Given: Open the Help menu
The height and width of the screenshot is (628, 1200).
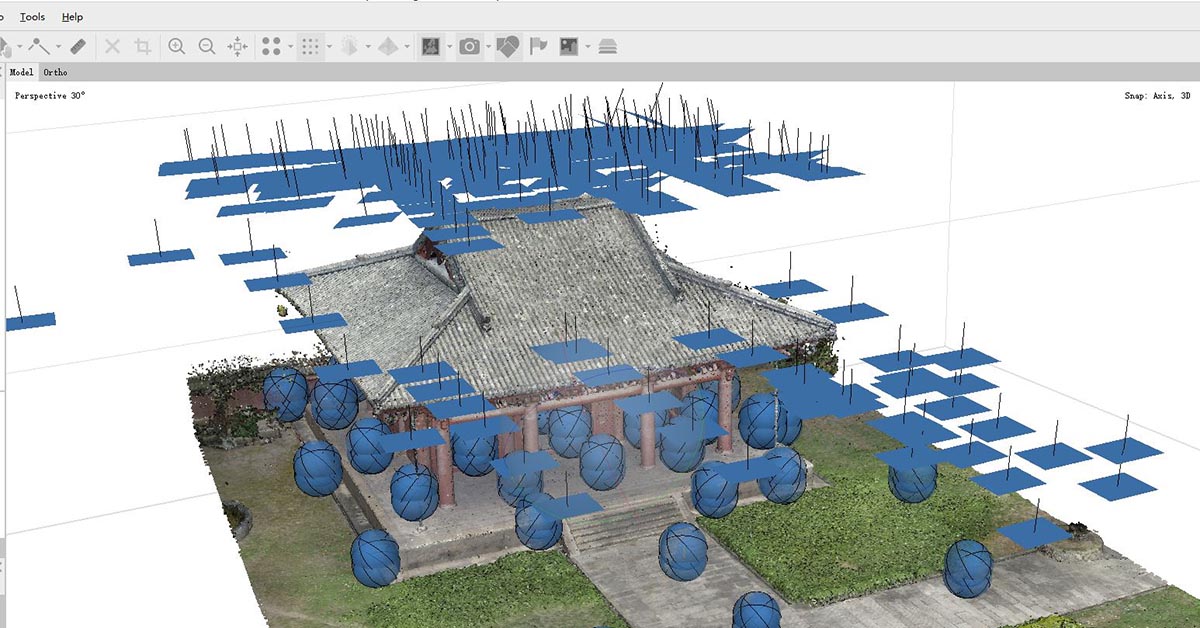Looking at the screenshot, I should (x=71, y=17).
